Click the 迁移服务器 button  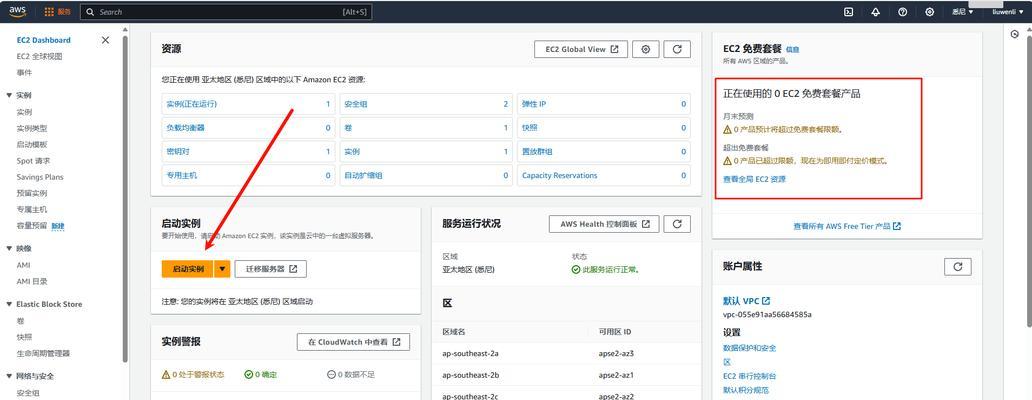[271, 269]
